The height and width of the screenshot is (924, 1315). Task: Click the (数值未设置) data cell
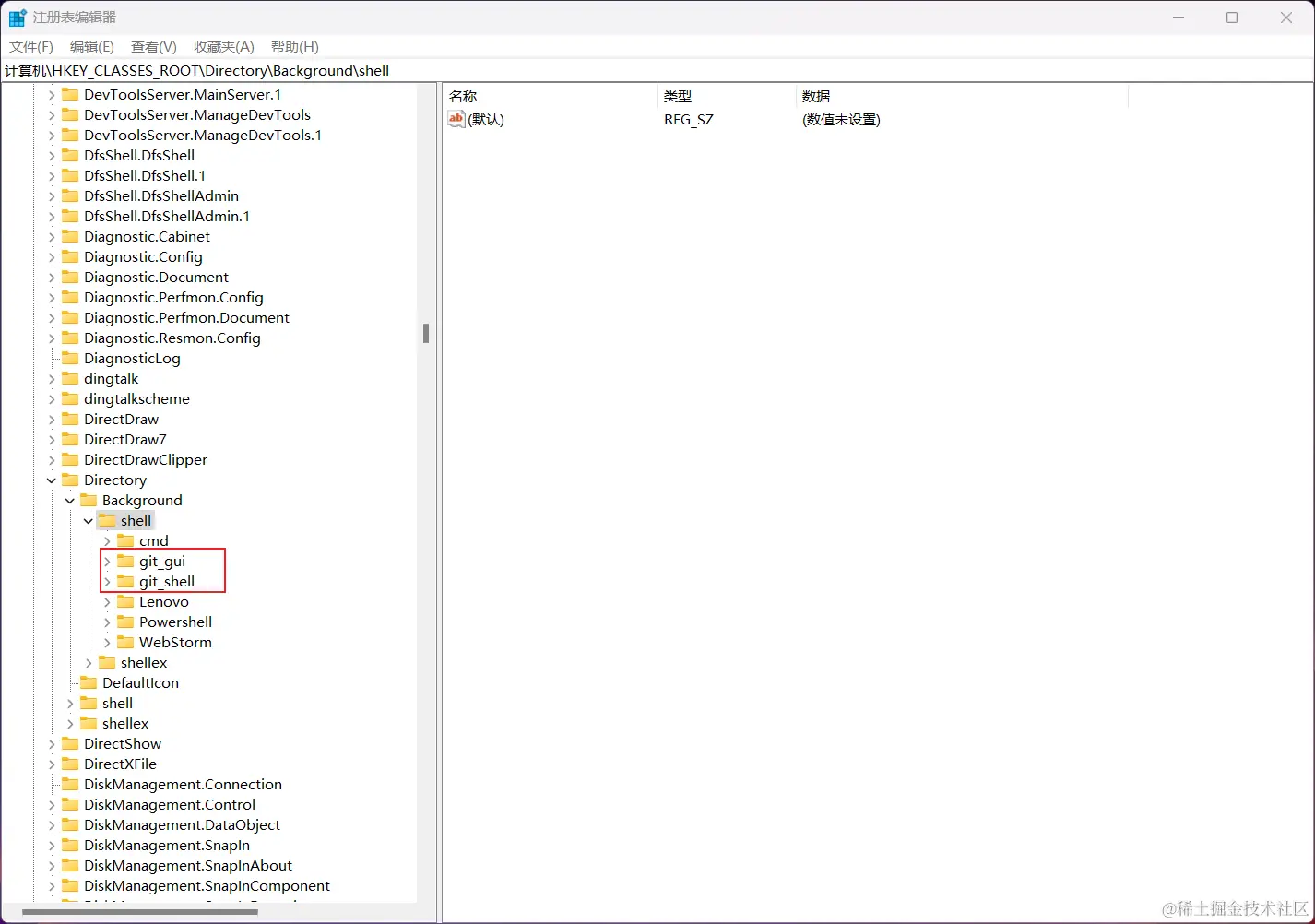(841, 119)
